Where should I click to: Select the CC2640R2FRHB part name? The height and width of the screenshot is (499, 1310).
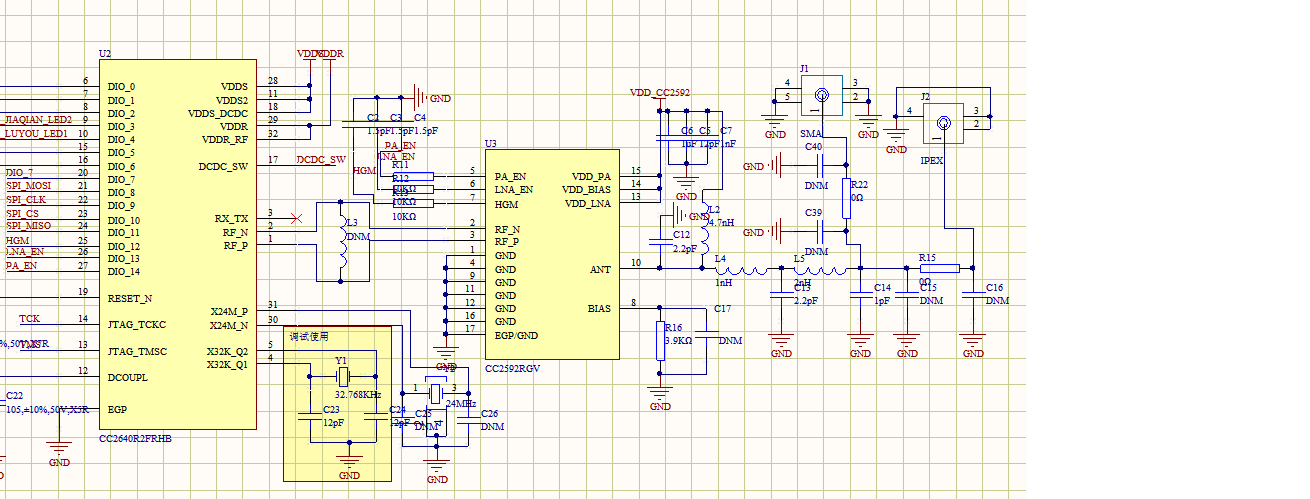point(136,439)
